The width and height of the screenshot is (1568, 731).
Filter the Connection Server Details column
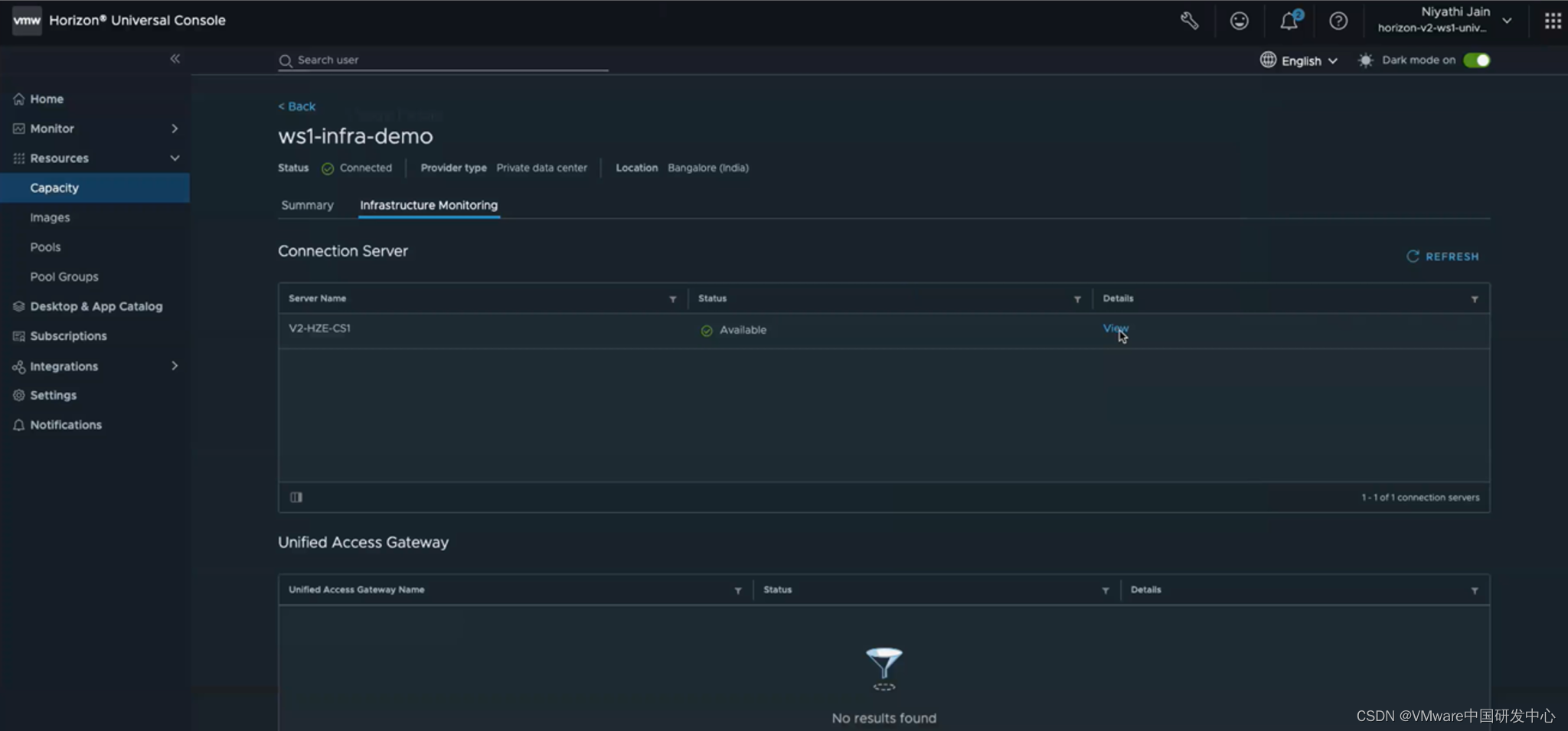1475,299
